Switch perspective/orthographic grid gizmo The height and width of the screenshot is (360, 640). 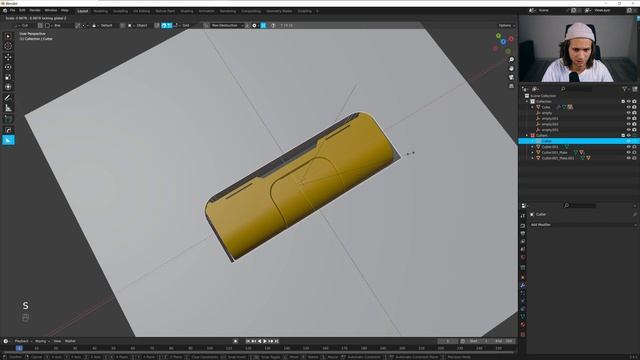[x=511, y=86]
